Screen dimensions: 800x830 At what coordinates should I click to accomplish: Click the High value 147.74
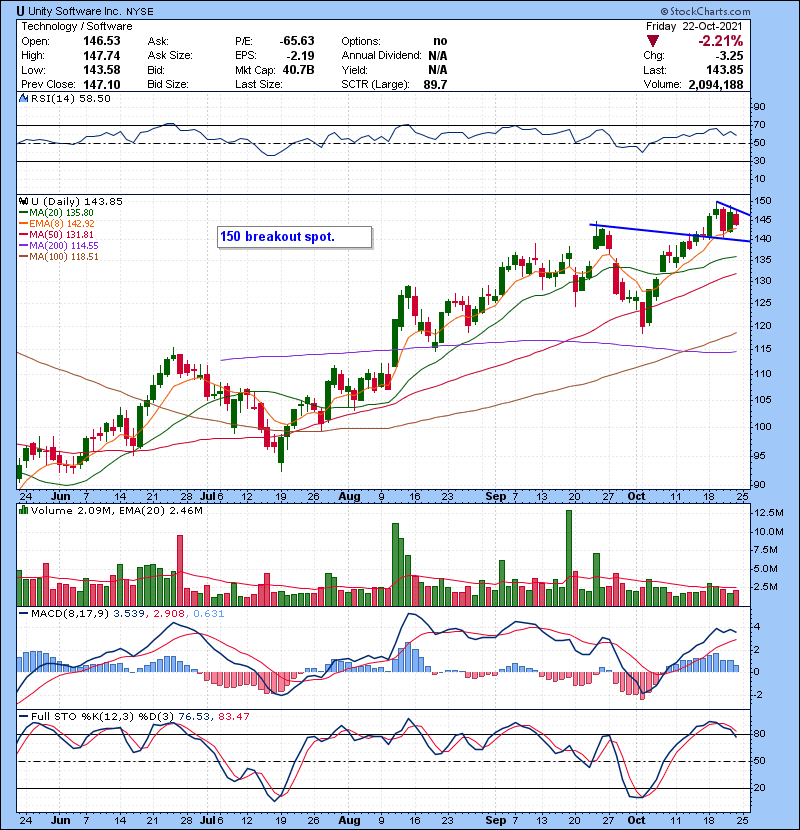coord(102,56)
